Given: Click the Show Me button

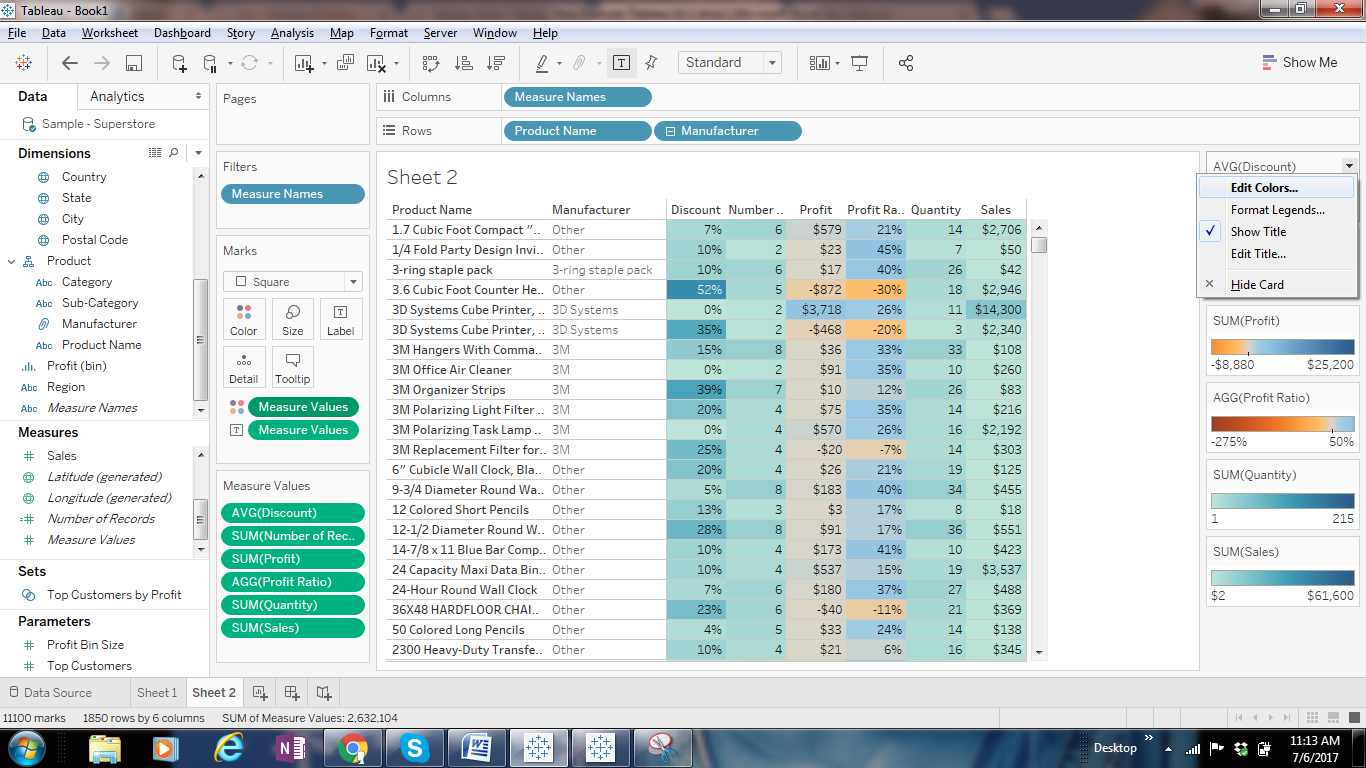Looking at the screenshot, I should [x=1299, y=62].
